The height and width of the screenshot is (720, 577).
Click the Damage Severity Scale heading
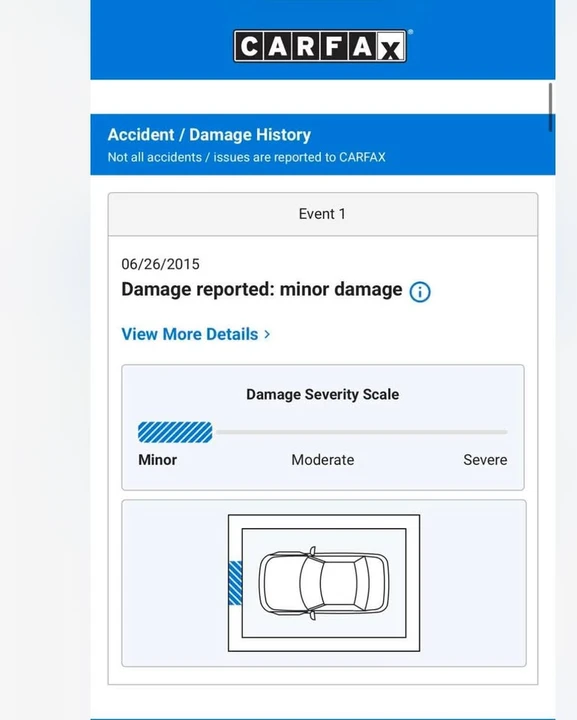322,394
